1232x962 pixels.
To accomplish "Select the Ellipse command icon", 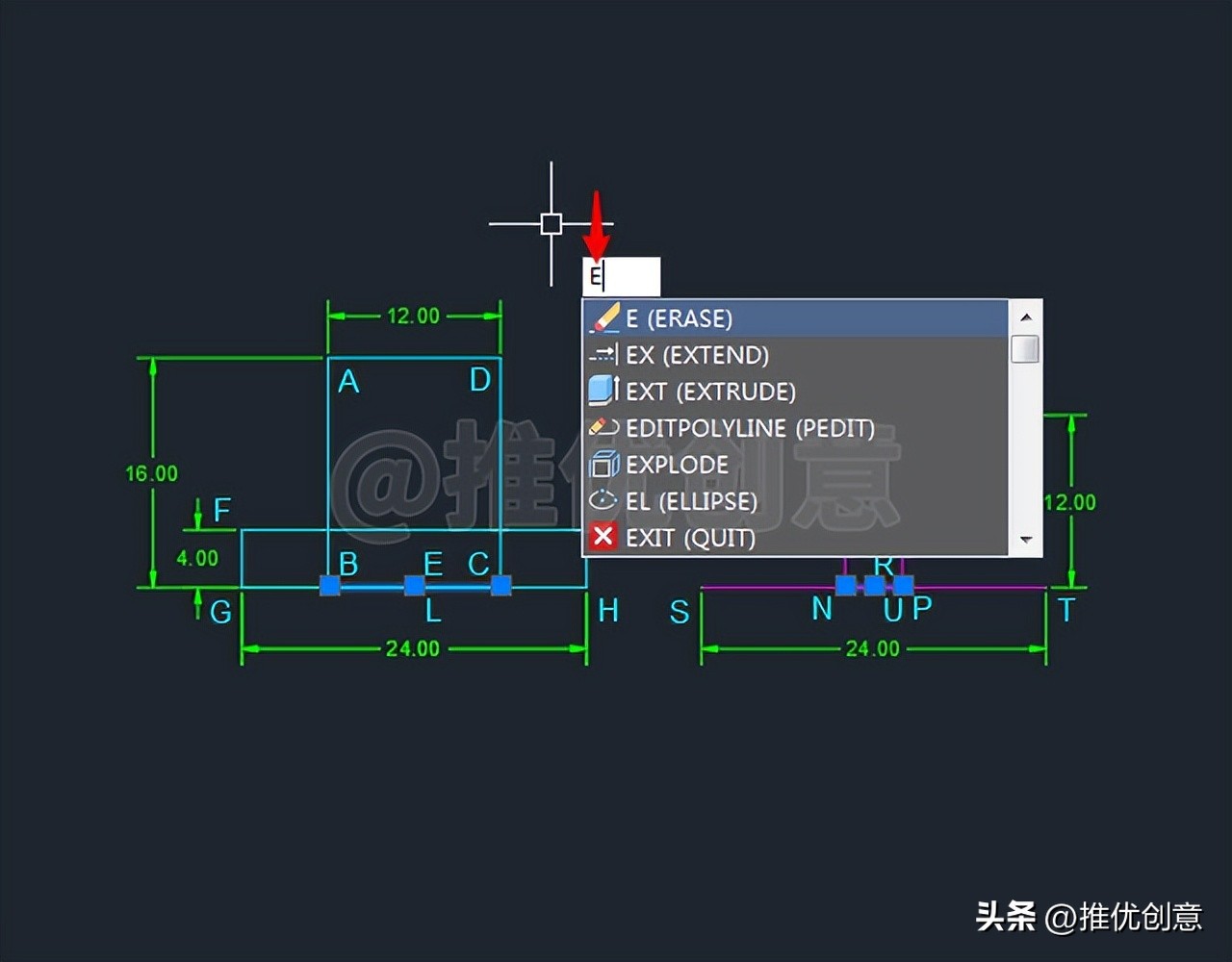I will coord(603,500).
